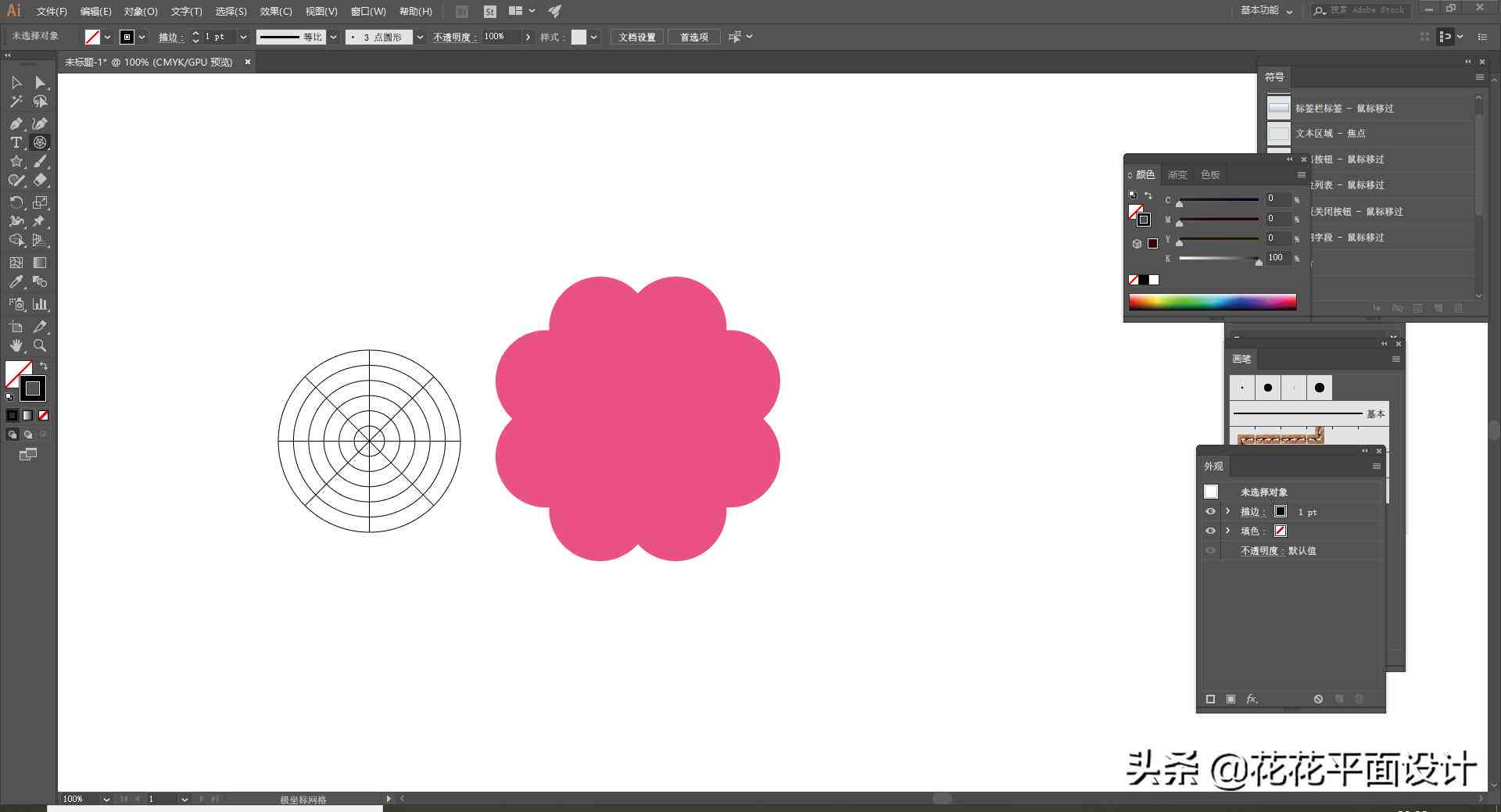The width and height of the screenshot is (1501, 812).
Task: Open the 100% zoom level dropdown
Action: point(106,799)
